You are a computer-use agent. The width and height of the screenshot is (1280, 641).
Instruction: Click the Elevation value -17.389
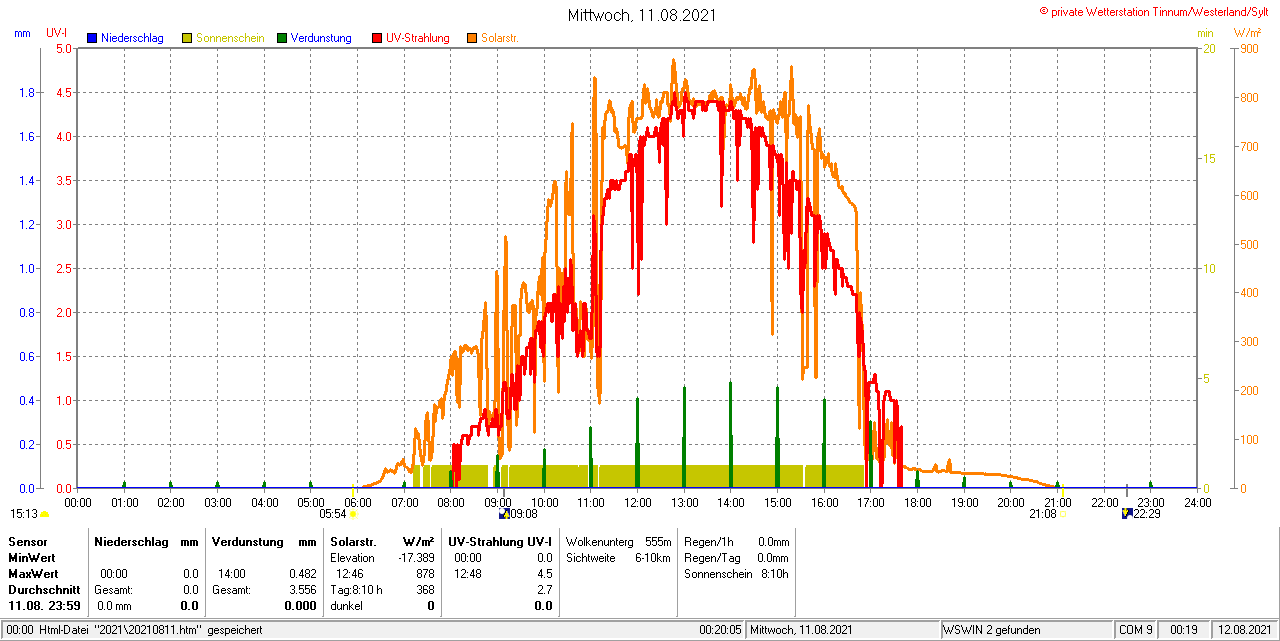pos(415,557)
